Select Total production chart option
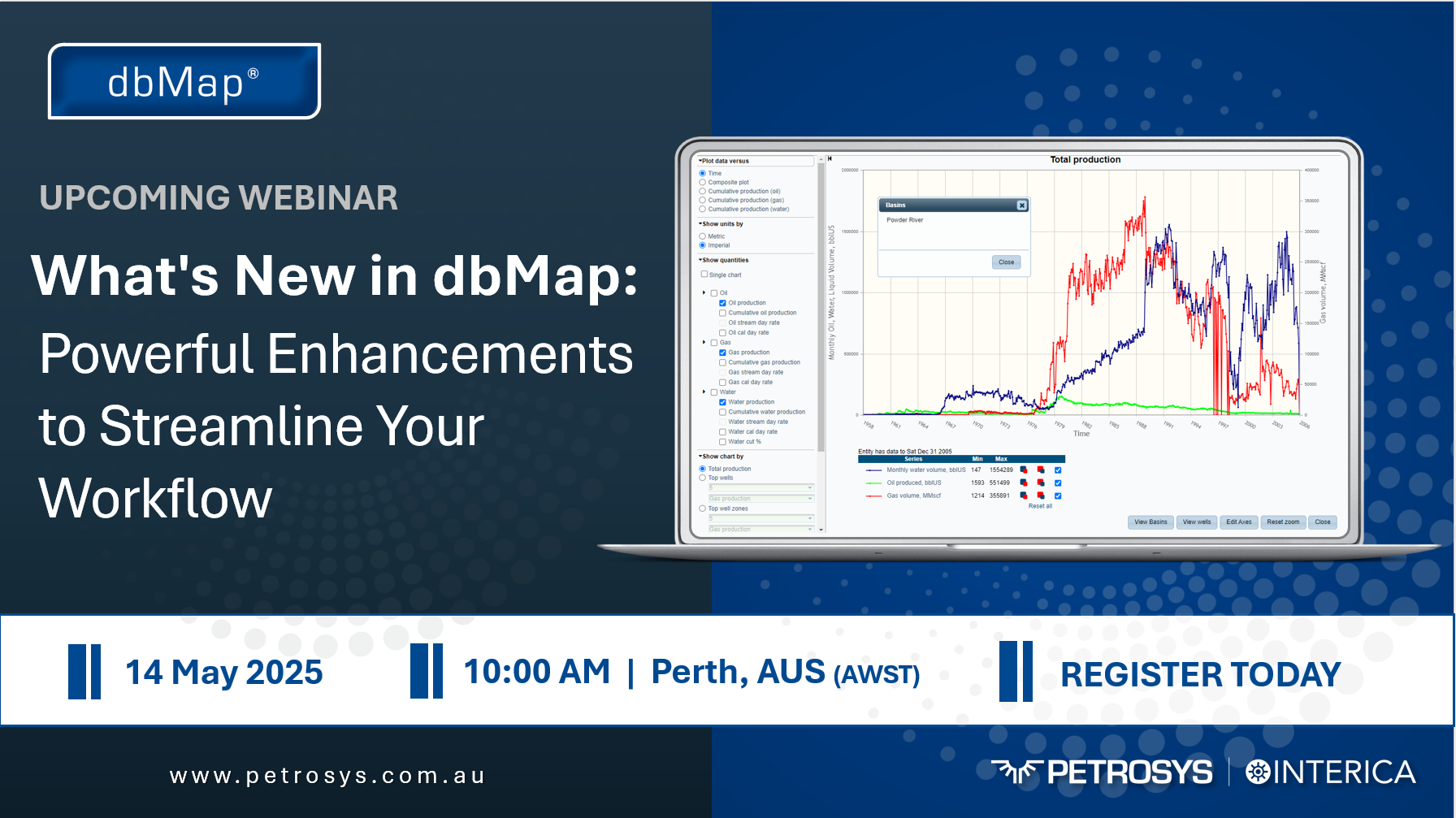 703,469
